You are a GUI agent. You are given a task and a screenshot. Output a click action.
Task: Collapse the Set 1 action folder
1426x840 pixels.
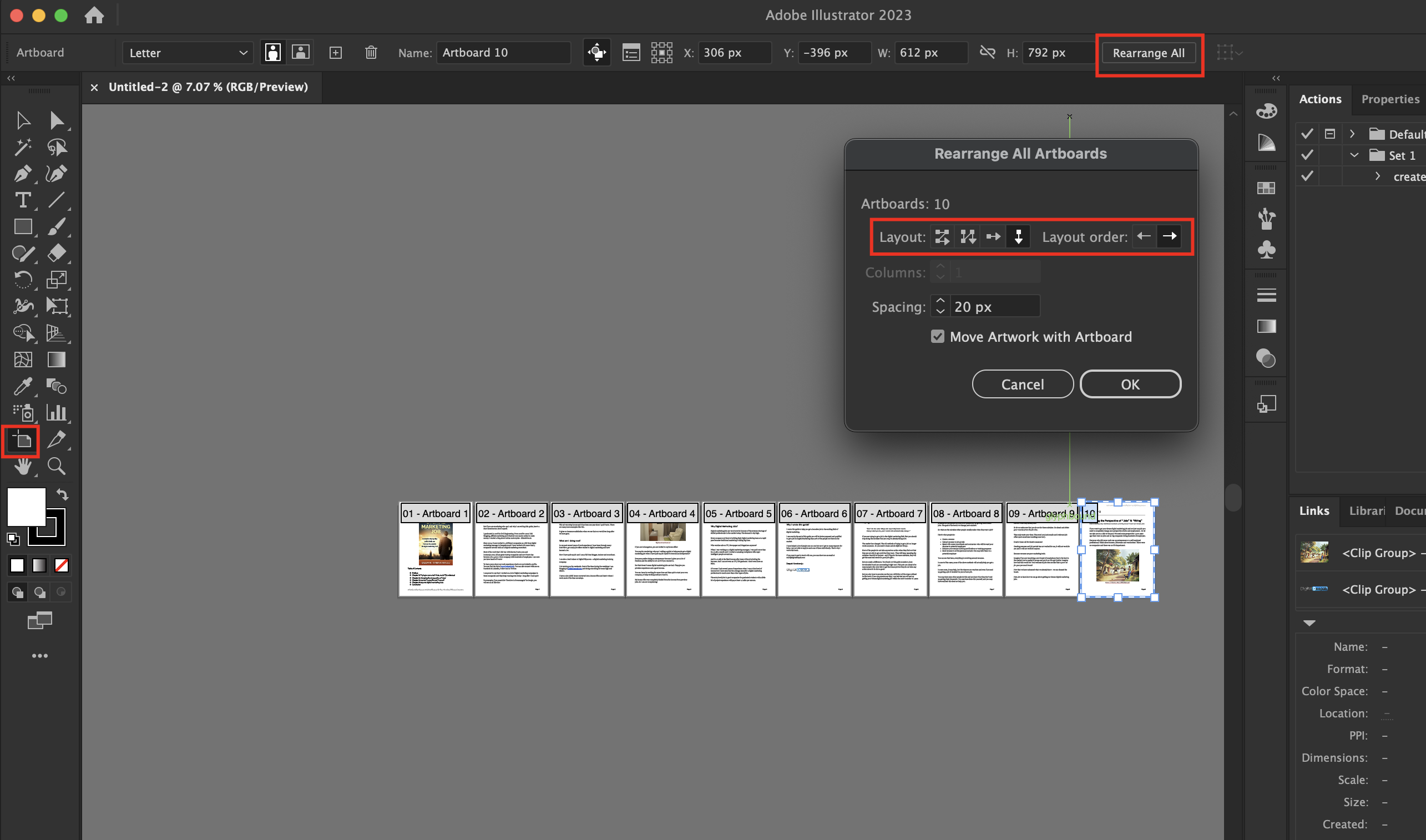(x=1354, y=155)
